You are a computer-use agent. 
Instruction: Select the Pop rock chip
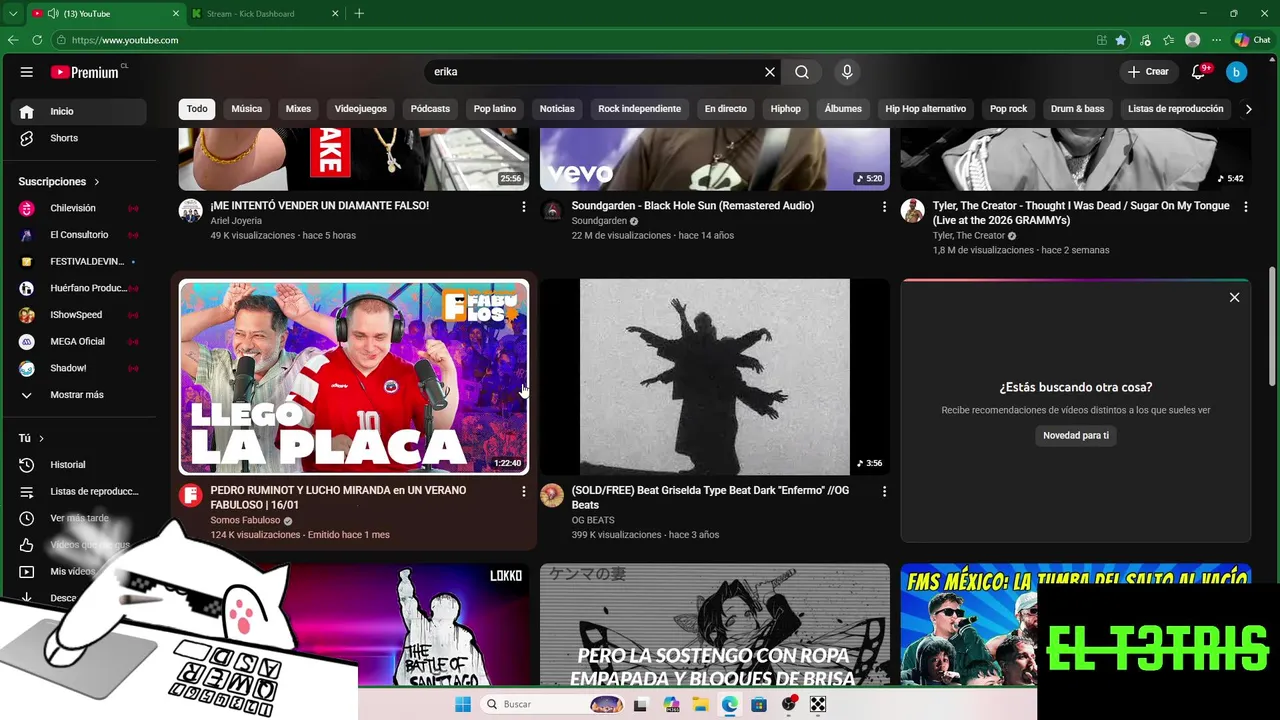[1008, 109]
